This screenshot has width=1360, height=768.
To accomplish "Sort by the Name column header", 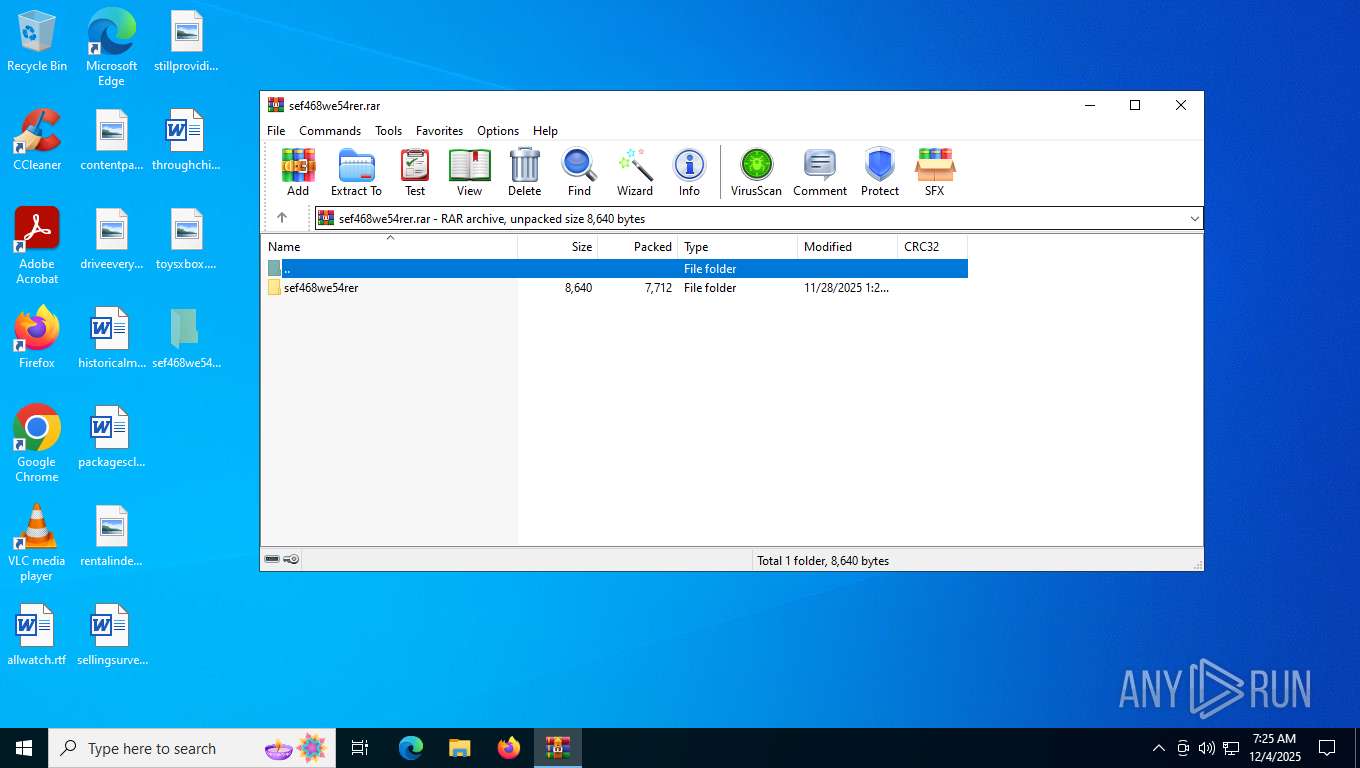I will pyautogui.click(x=390, y=247).
